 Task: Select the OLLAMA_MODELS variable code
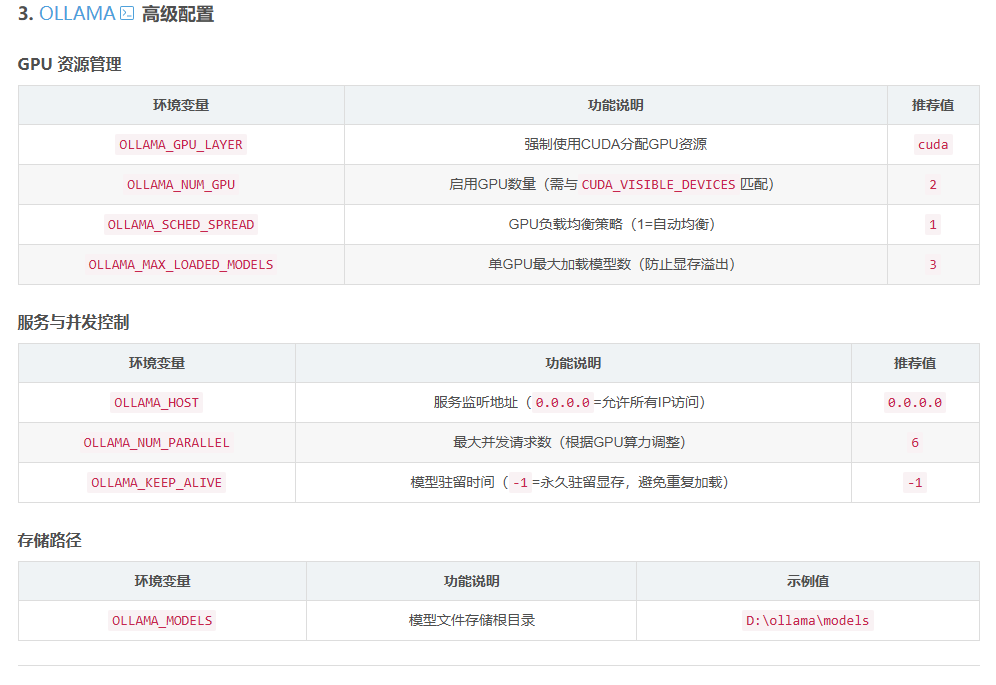pos(162,621)
